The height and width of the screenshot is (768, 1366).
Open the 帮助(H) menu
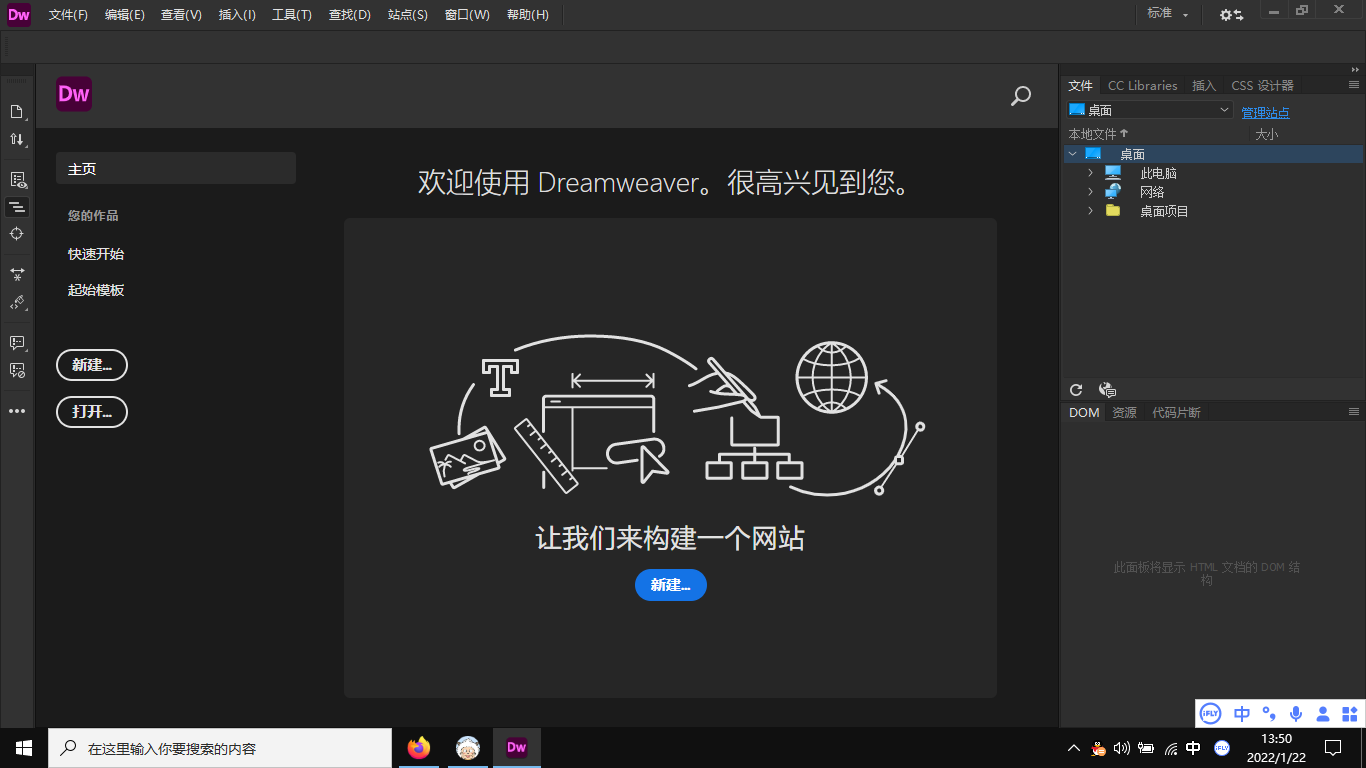[x=528, y=15]
